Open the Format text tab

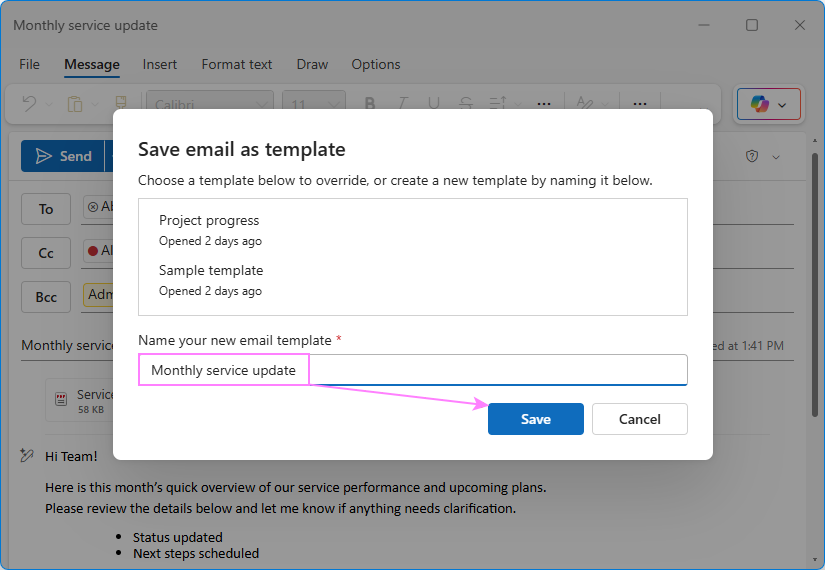[237, 64]
